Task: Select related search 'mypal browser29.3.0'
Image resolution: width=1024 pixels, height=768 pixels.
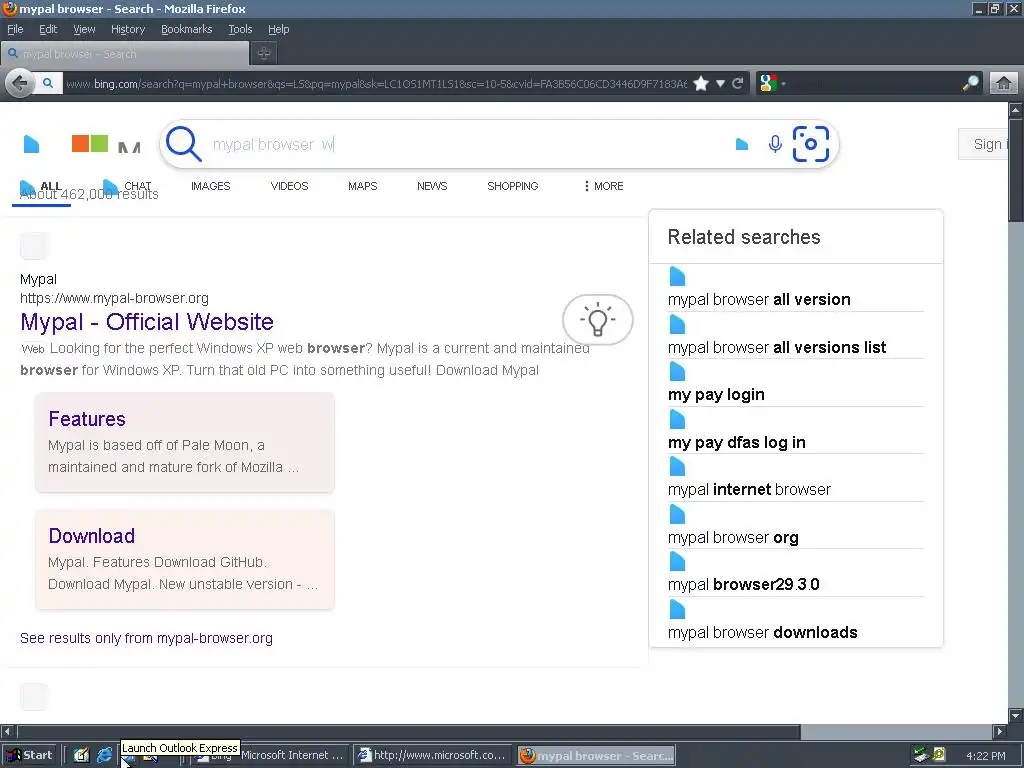Action: pyautogui.click(x=743, y=584)
